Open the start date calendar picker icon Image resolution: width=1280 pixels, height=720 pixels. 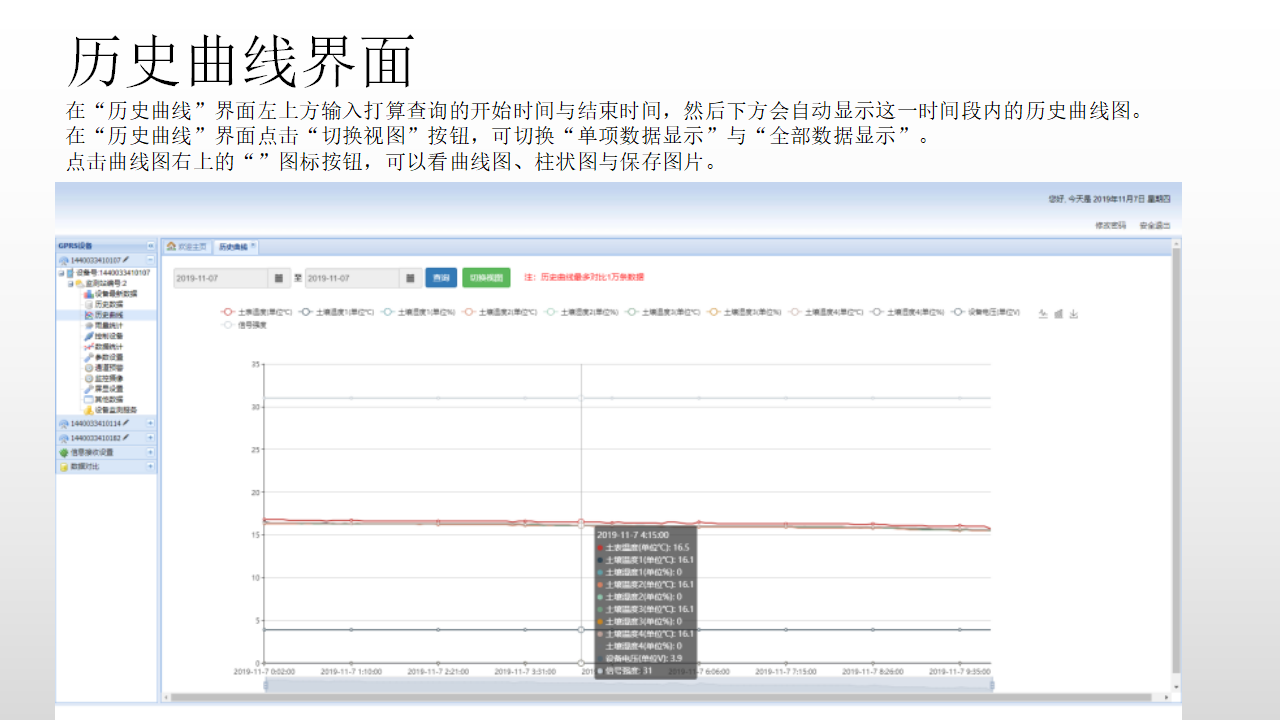(279, 277)
